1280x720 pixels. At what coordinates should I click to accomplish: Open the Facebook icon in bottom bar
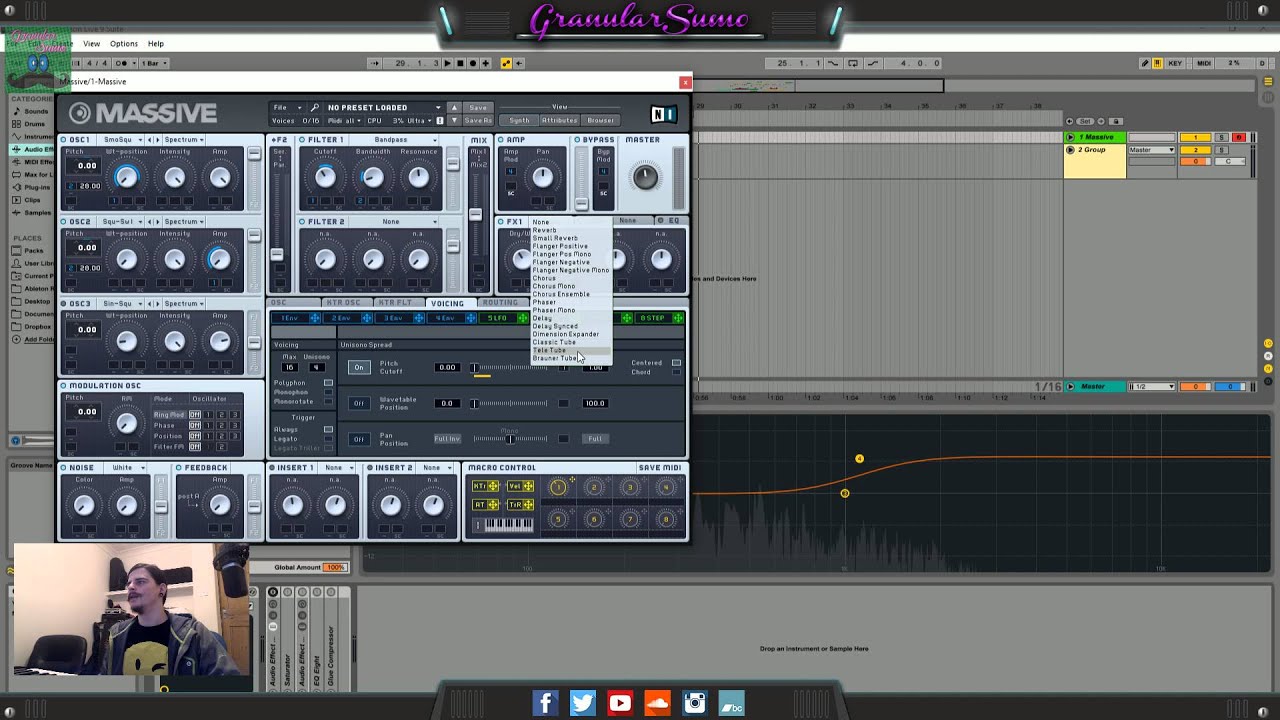[x=545, y=703]
